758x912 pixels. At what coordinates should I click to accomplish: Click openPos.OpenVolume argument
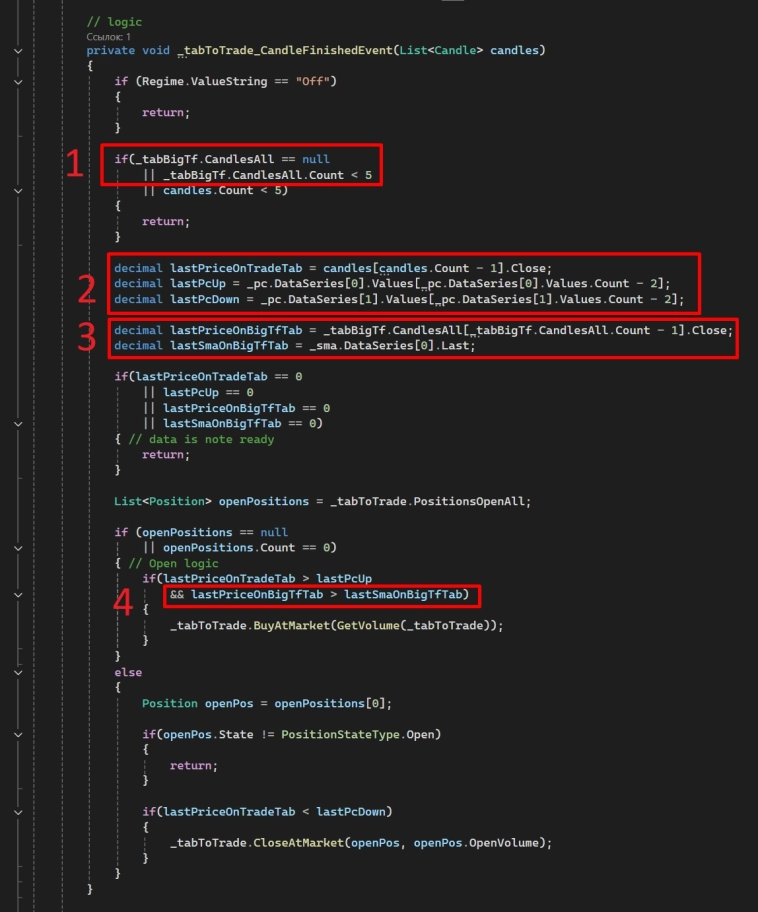click(476, 843)
